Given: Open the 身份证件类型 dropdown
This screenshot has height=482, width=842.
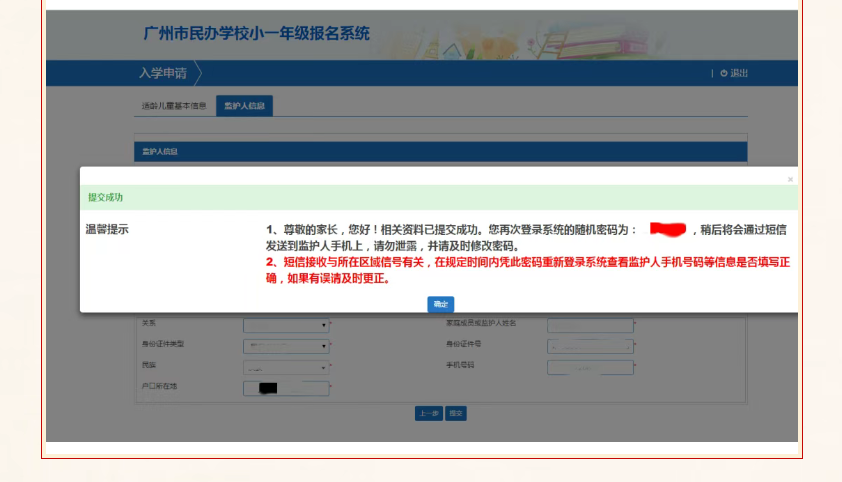Looking at the screenshot, I should pos(286,346).
